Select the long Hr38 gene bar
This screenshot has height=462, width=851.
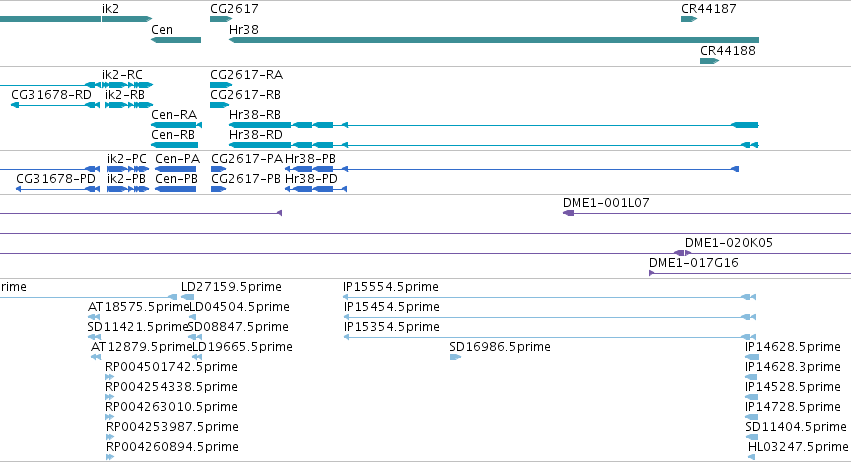tap(494, 40)
